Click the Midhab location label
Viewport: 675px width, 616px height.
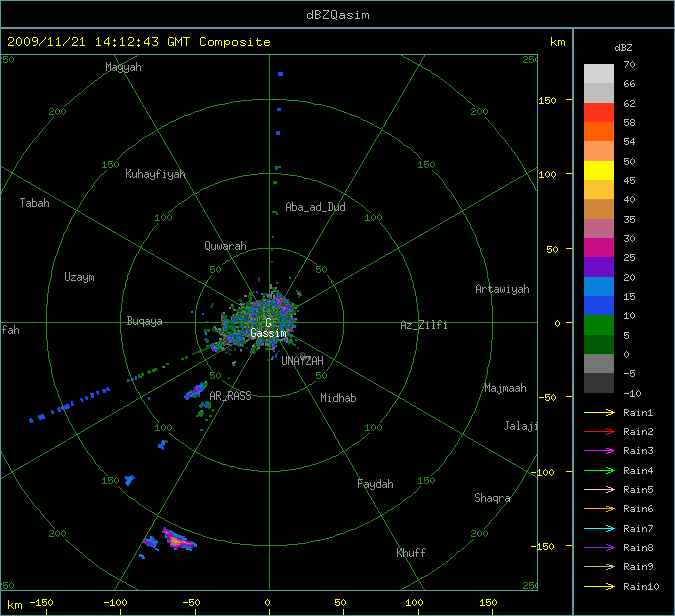point(338,398)
